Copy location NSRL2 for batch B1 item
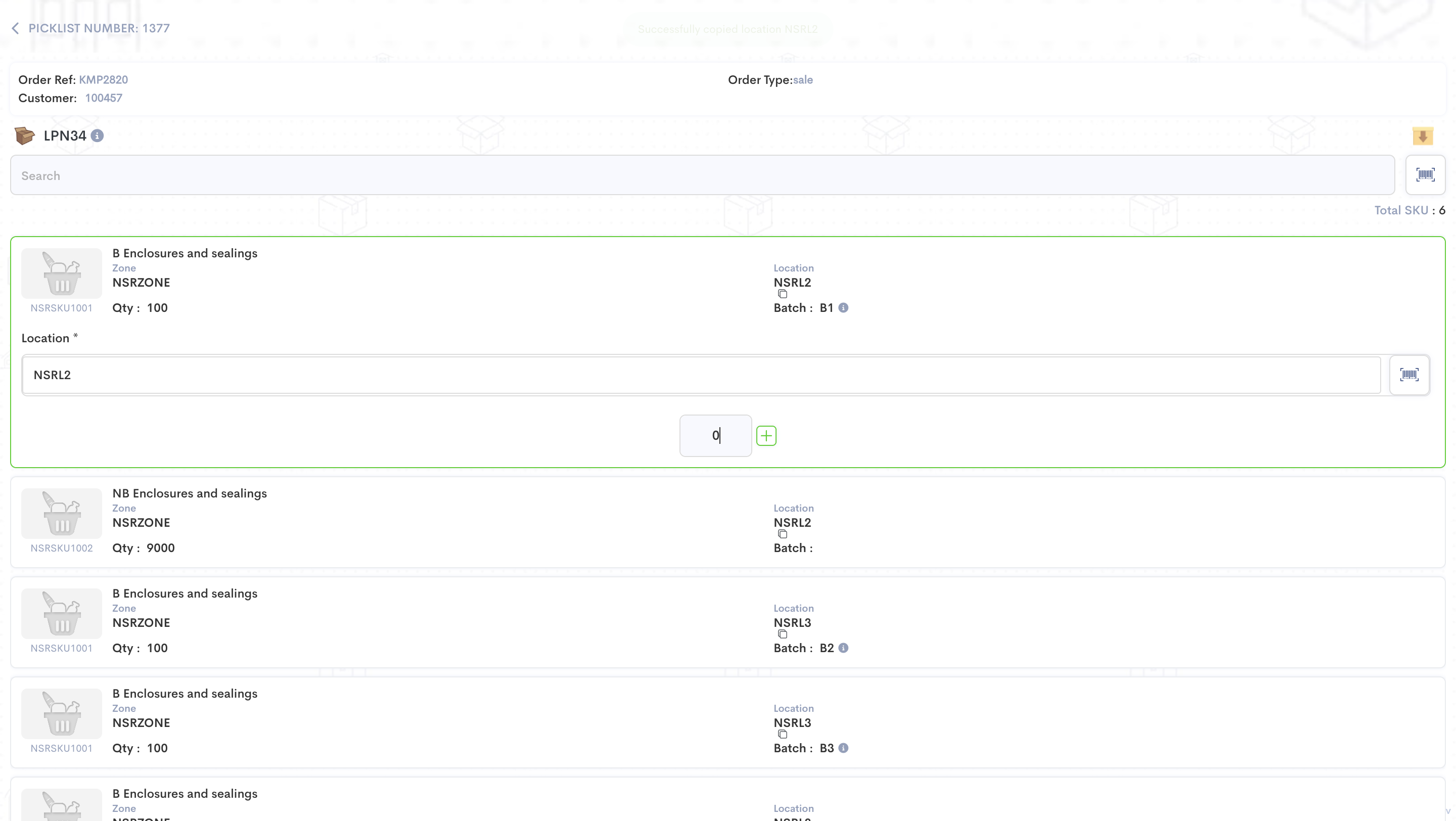 point(782,294)
